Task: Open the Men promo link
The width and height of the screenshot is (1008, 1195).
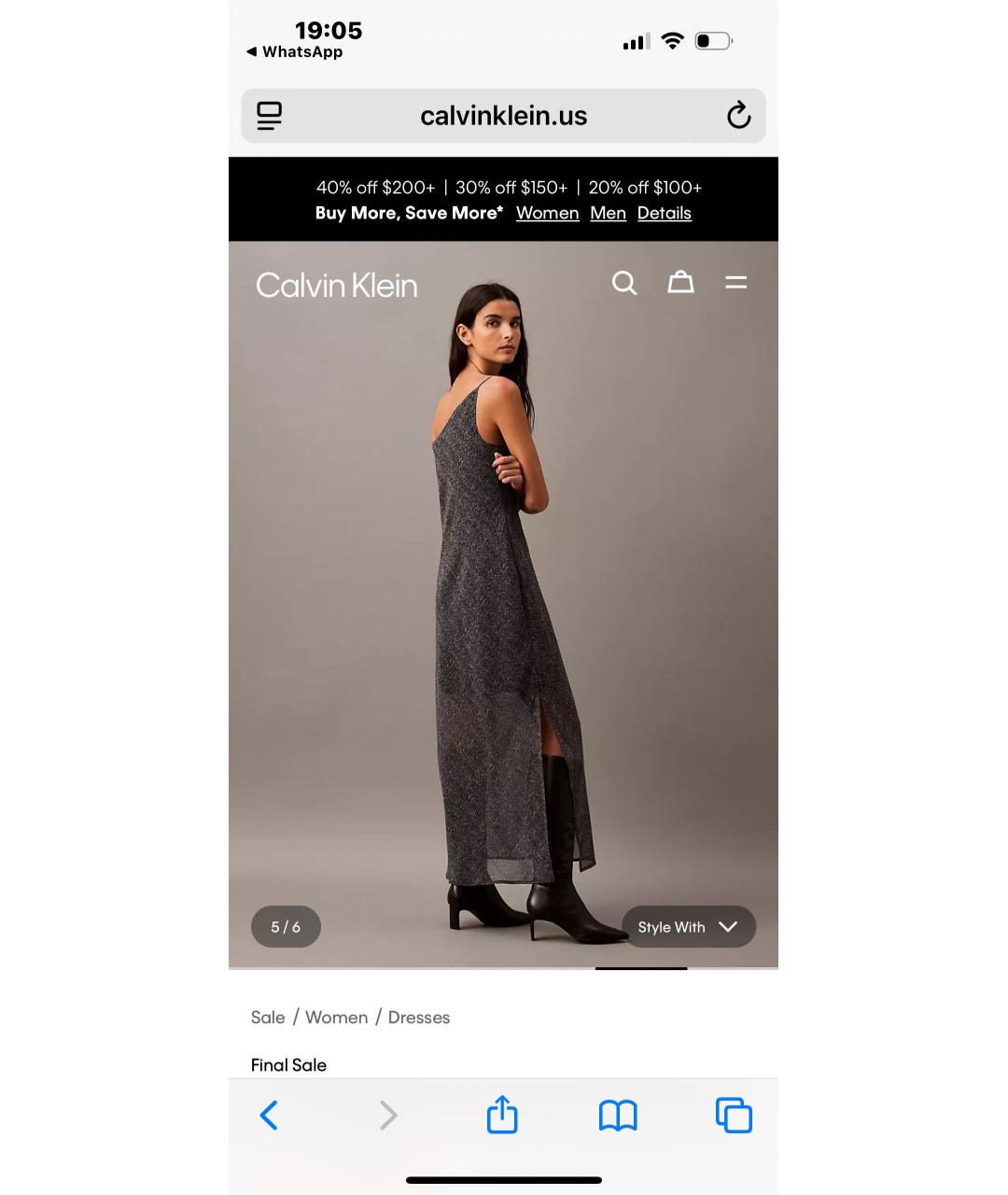Action: coord(608,213)
